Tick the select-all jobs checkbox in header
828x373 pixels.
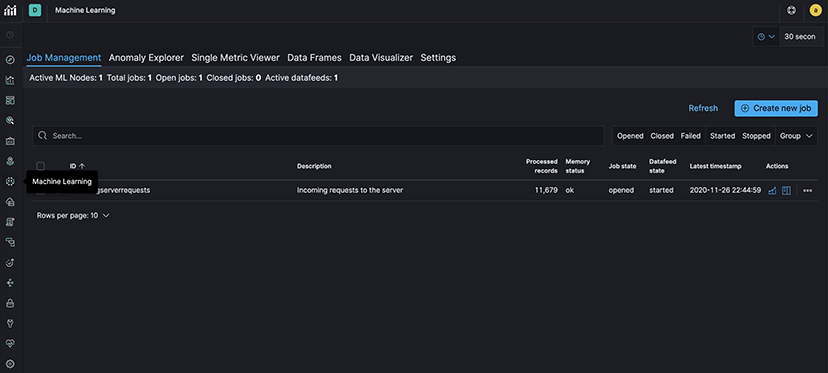click(41, 166)
